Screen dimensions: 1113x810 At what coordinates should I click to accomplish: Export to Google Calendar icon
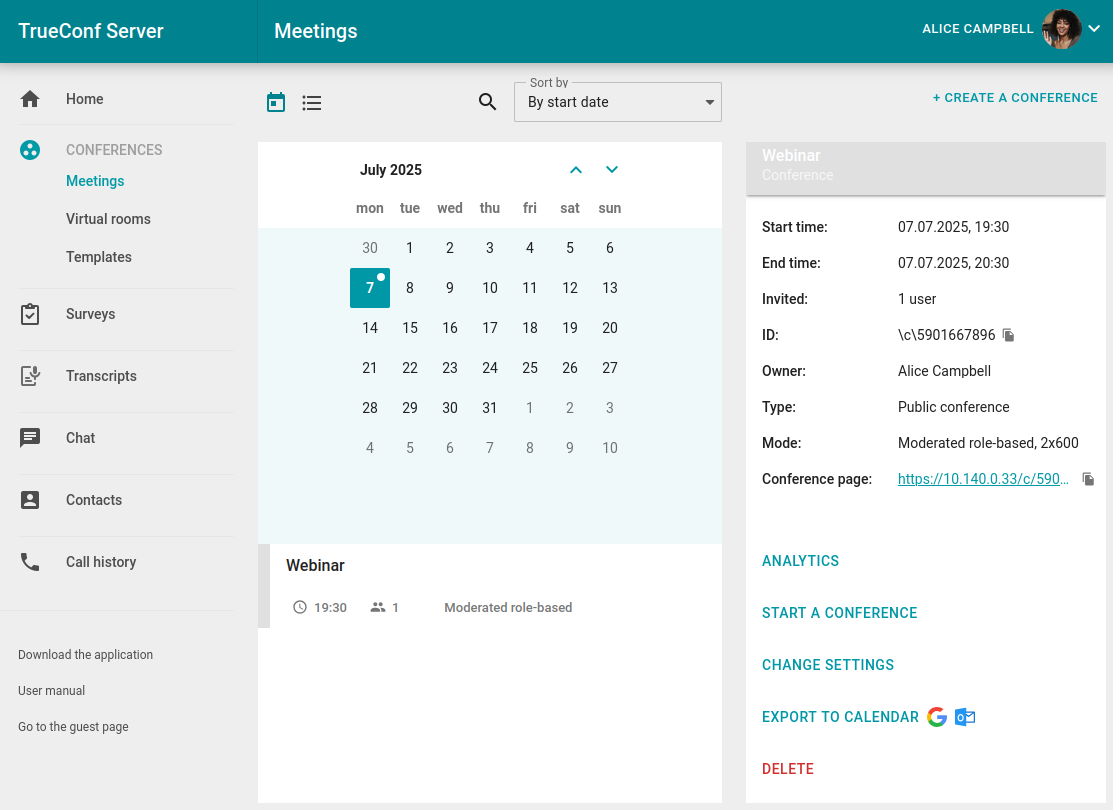click(x=937, y=717)
